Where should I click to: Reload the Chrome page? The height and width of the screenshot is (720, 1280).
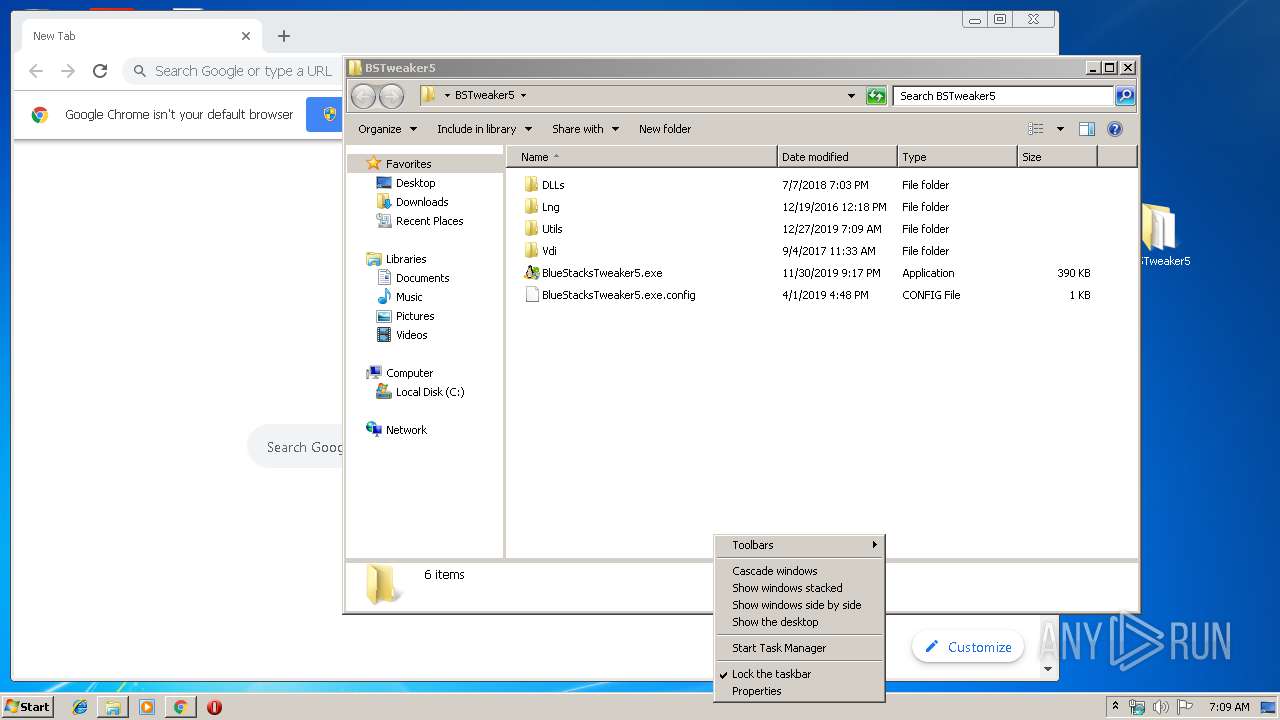100,71
